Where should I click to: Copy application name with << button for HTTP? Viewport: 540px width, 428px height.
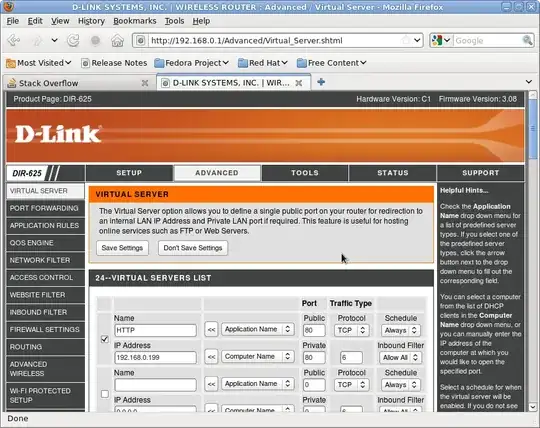[x=211, y=330]
